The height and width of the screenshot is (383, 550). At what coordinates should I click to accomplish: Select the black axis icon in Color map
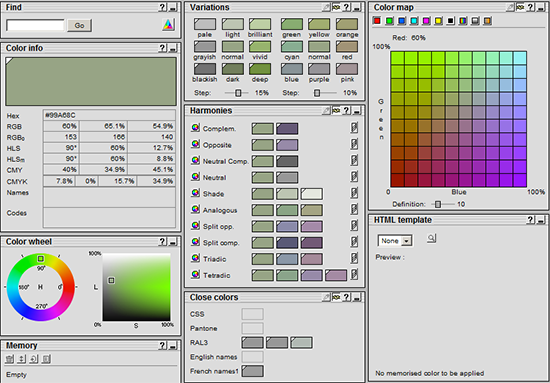[451, 21]
